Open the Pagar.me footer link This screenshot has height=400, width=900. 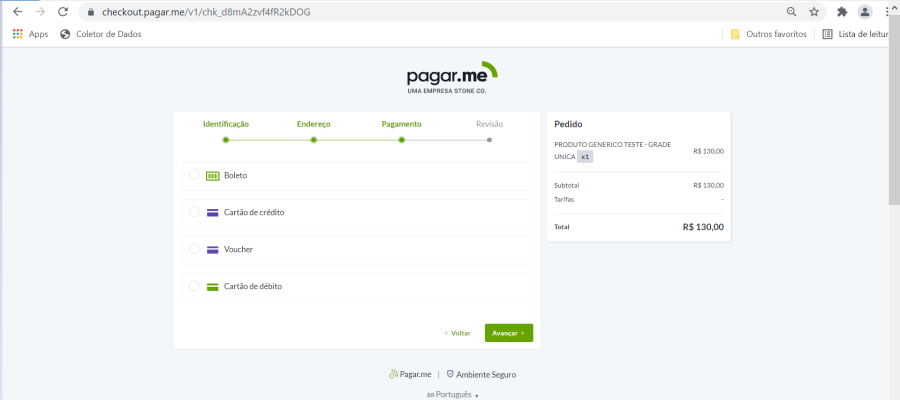410,374
